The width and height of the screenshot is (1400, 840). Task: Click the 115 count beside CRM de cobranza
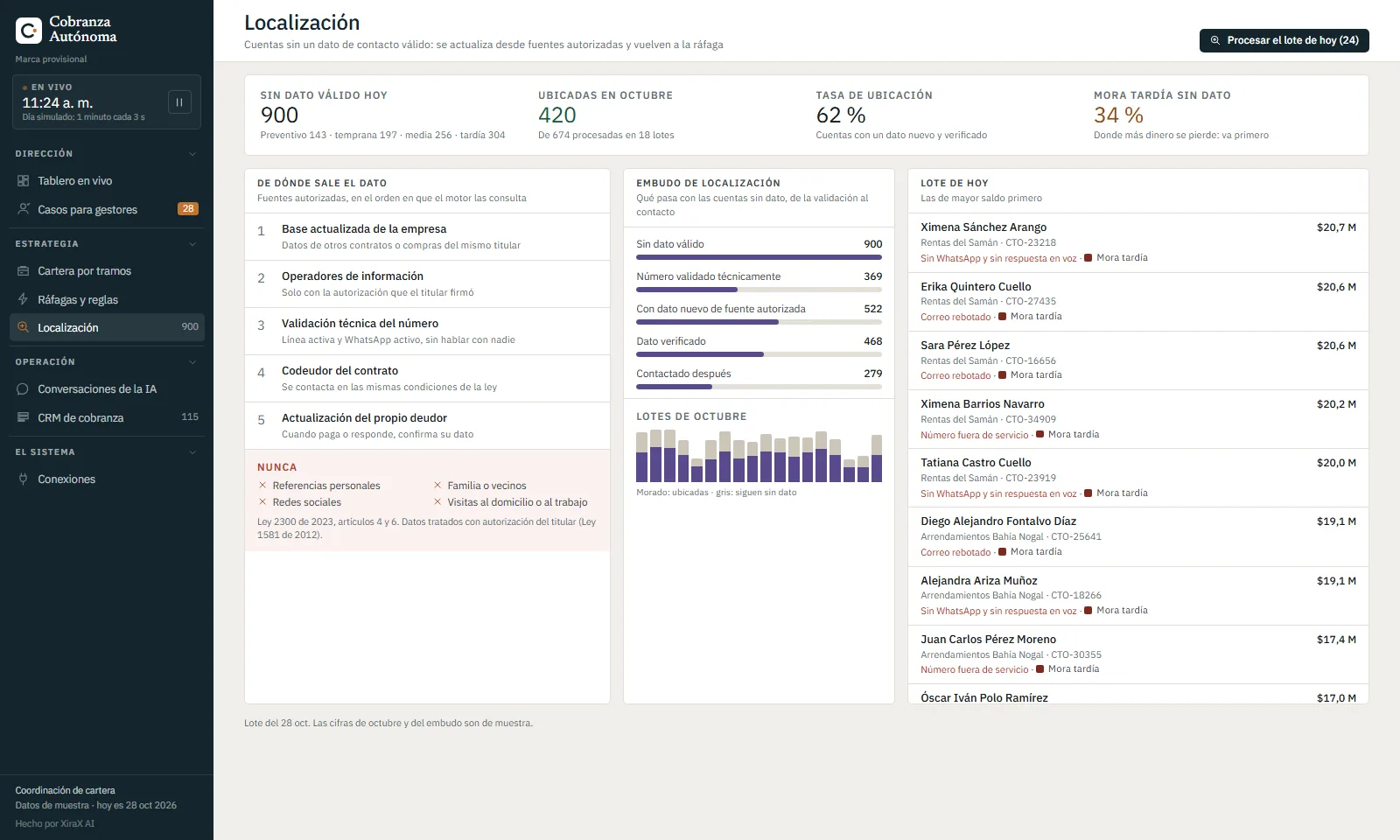[190, 417]
